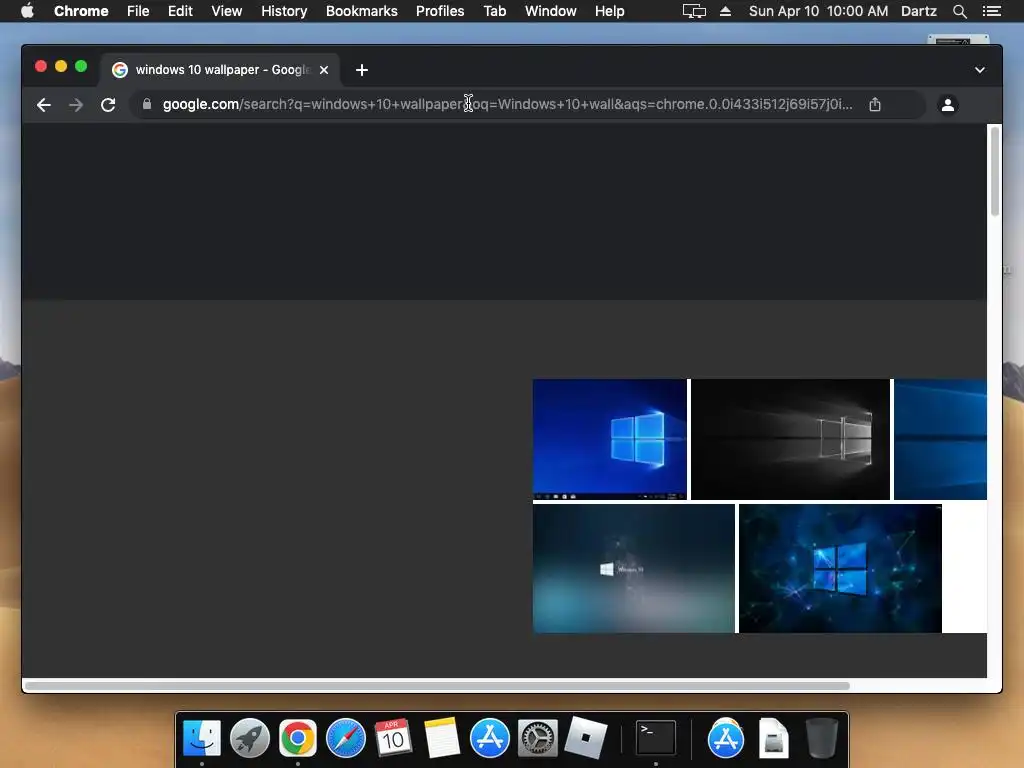Open the Apple menu

pyautogui.click(x=27, y=11)
